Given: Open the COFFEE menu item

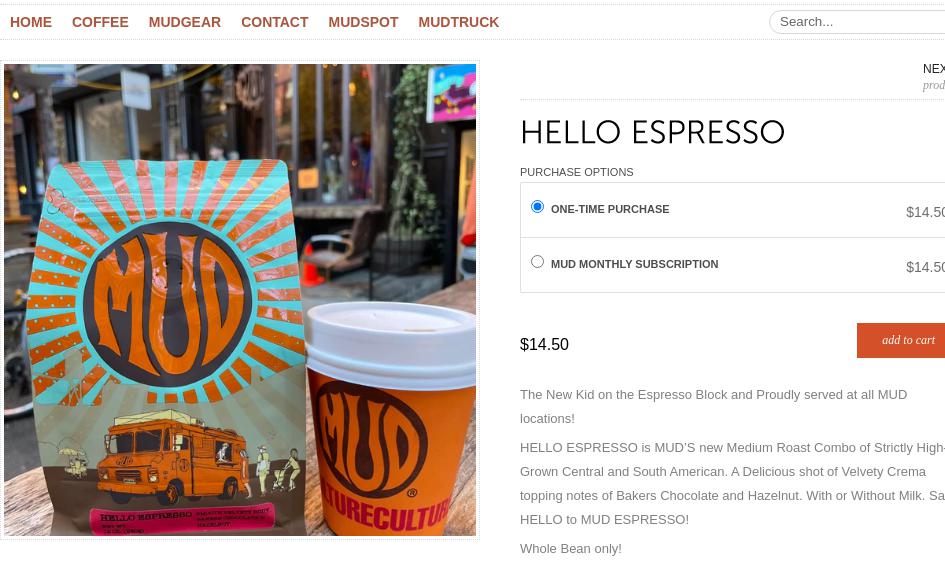Looking at the screenshot, I should 100,22.
